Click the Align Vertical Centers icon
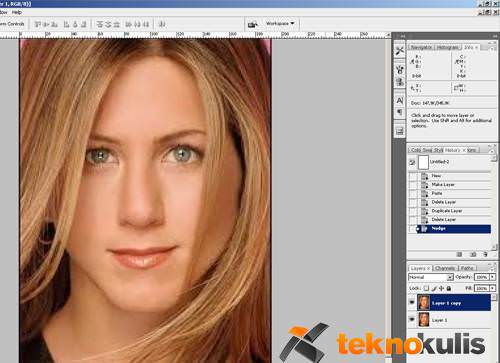500x363 pixels. pyautogui.click(x=46, y=24)
